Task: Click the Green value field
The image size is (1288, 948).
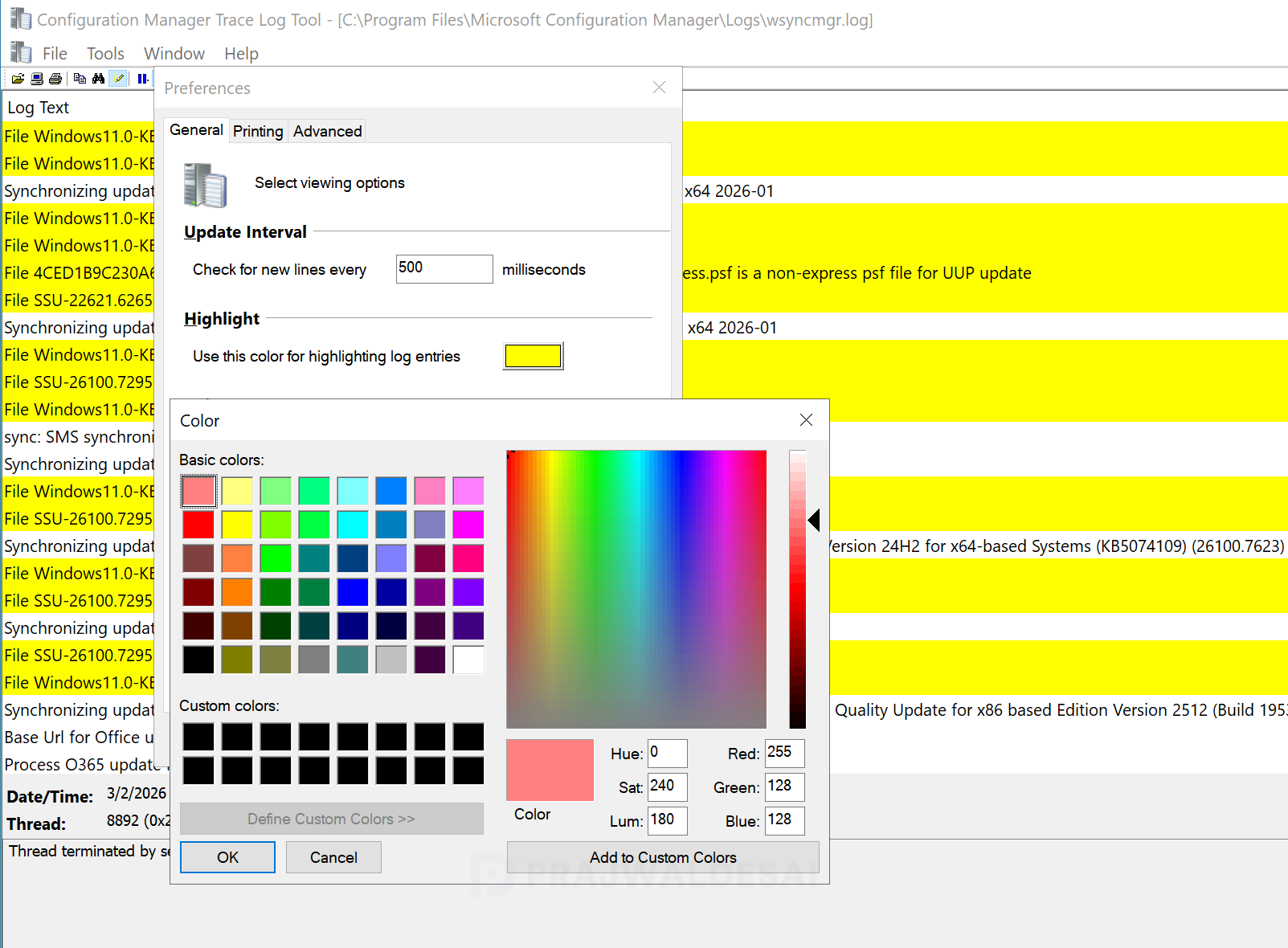Action: (785, 787)
